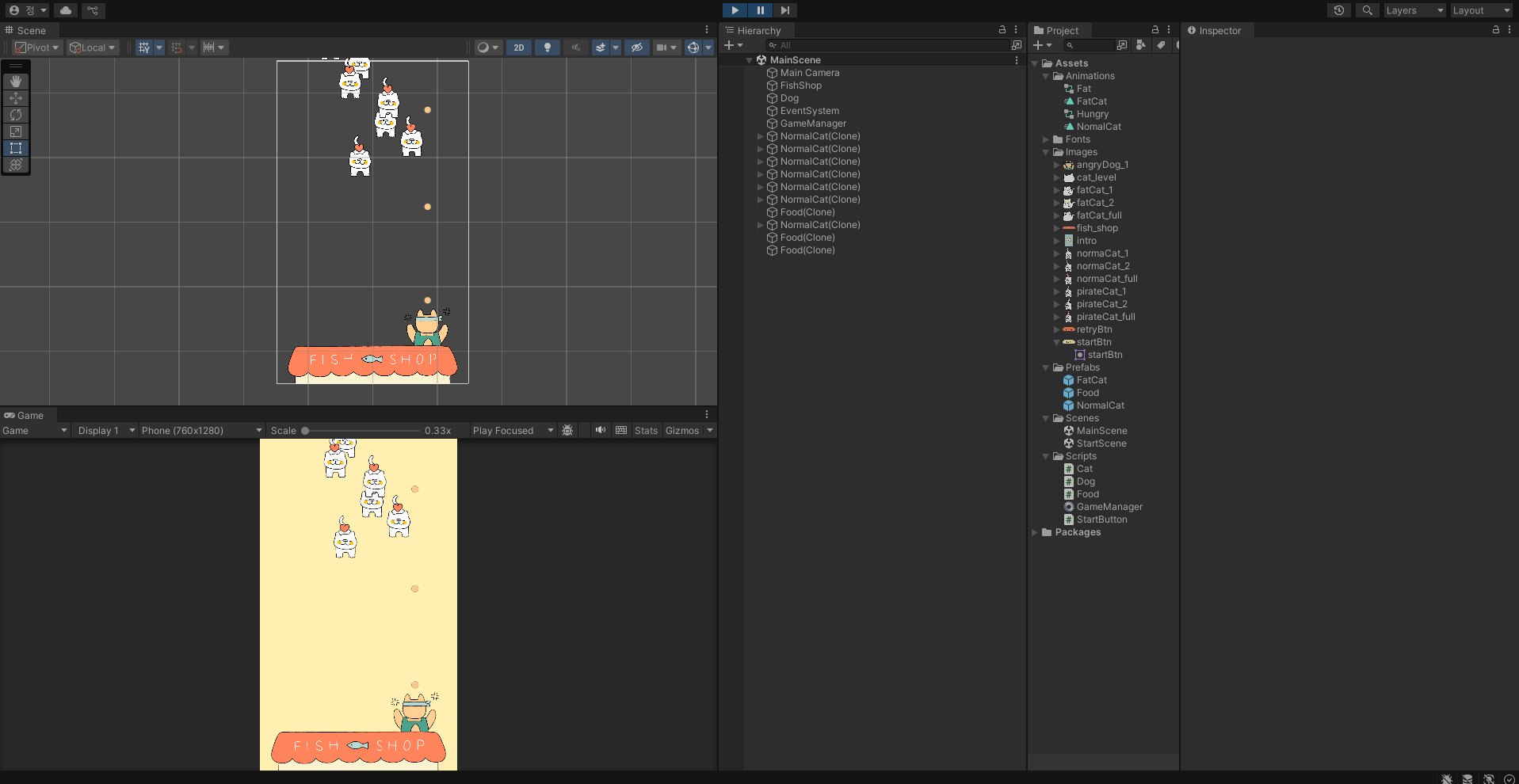This screenshot has width=1519, height=784.
Task: Expand the Packages folder
Action: [x=1035, y=532]
